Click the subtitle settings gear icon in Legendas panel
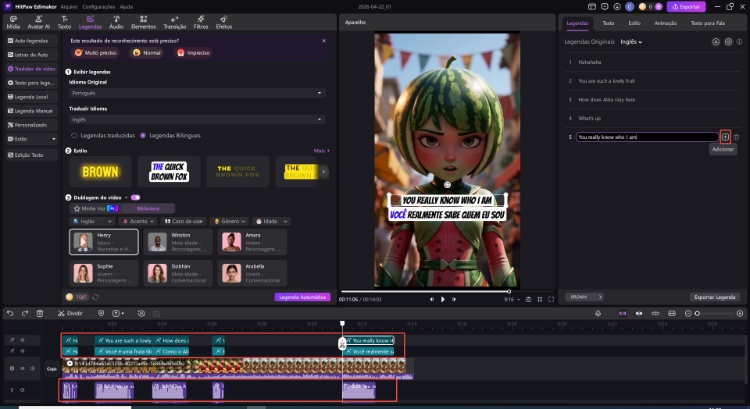This screenshot has height=409, width=750. [x=728, y=42]
